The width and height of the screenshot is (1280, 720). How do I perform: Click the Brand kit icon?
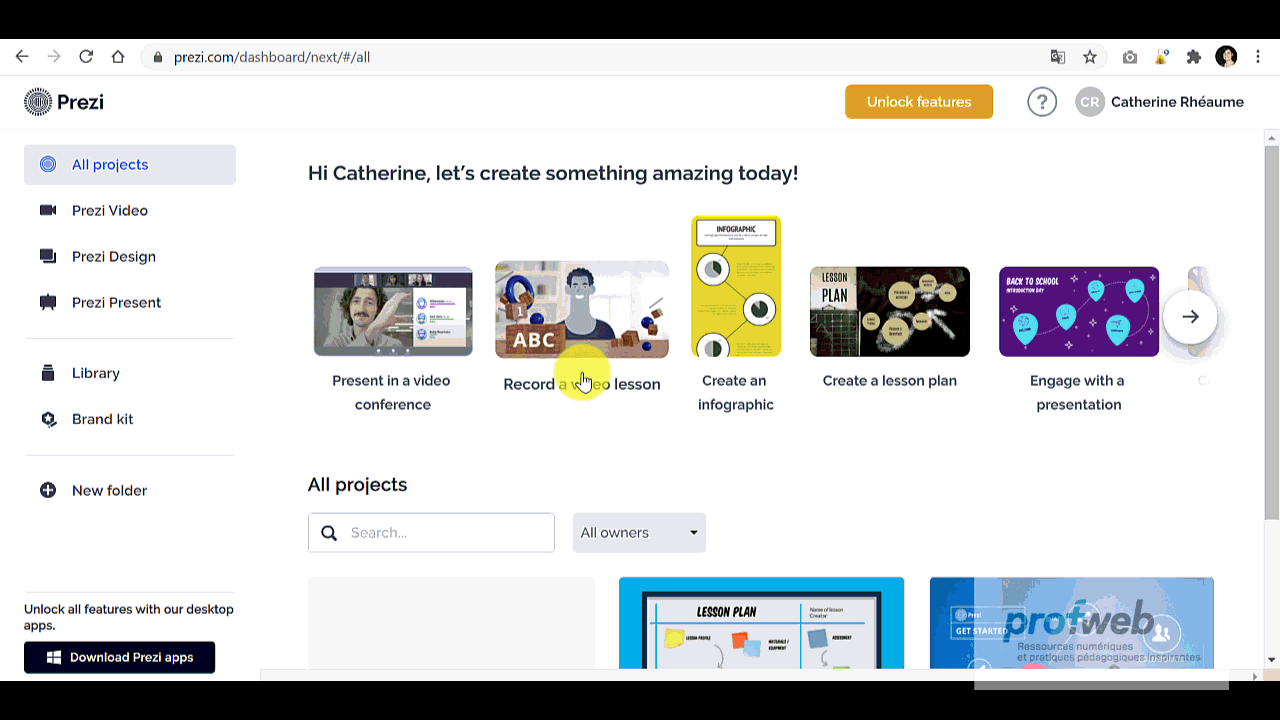[48, 419]
